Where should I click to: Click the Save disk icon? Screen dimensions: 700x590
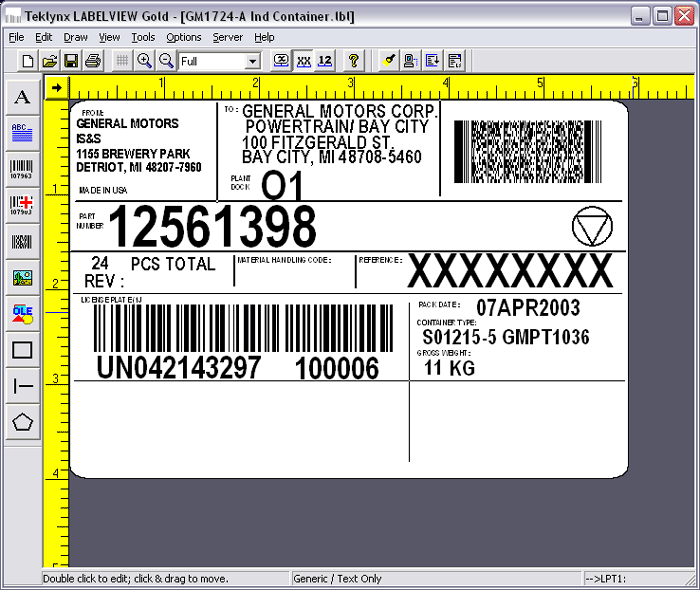tap(71, 61)
